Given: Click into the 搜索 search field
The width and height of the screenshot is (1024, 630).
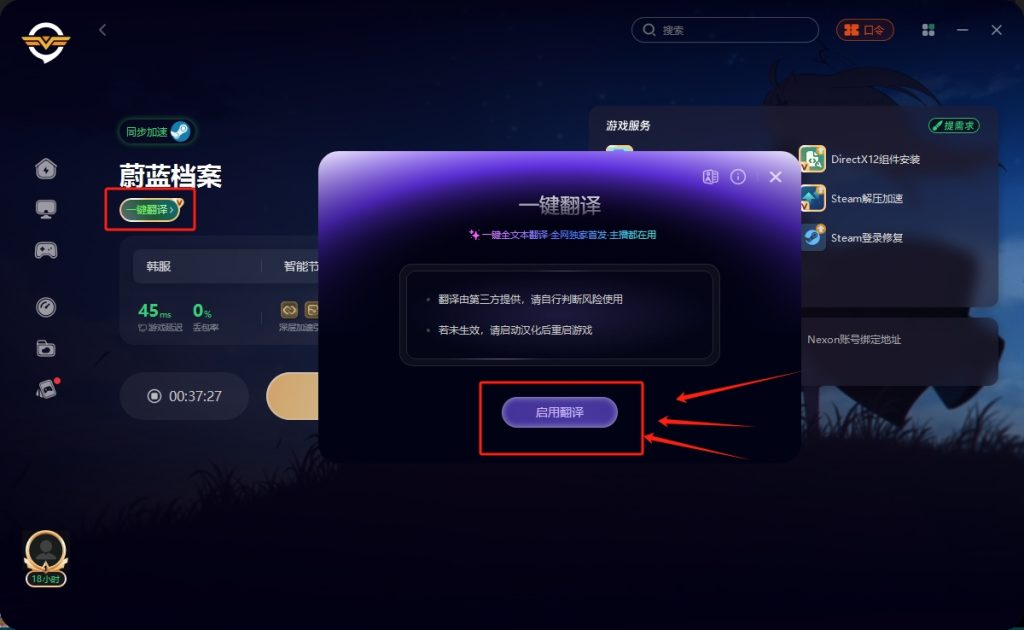Looking at the screenshot, I should pyautogui.click(x=725, y=30).
